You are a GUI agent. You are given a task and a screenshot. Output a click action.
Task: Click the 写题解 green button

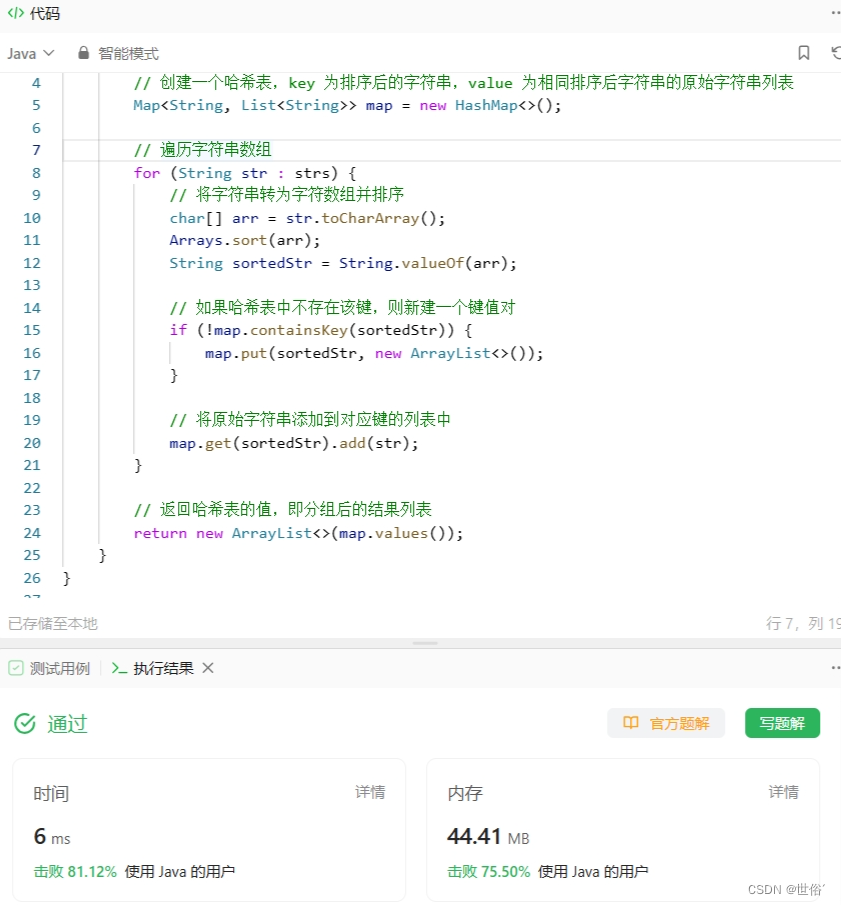pos(782,723)
